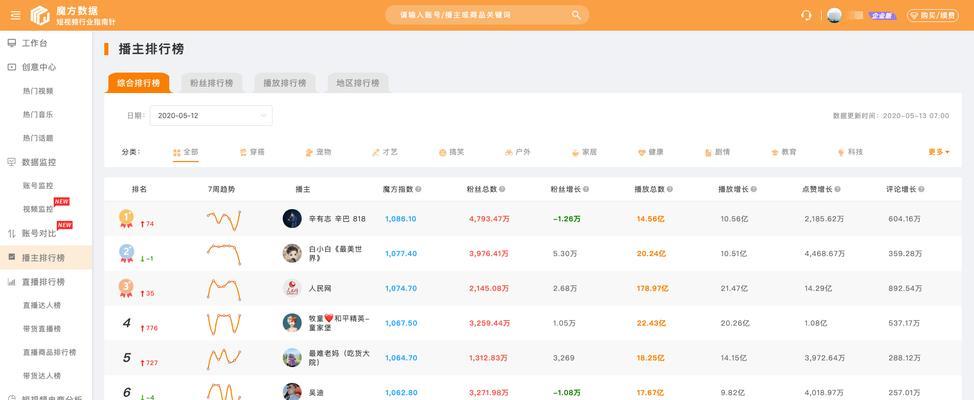Open 视频监控 in the sidebar
This screenshot has height=400, width=974.
click(38, 209)
